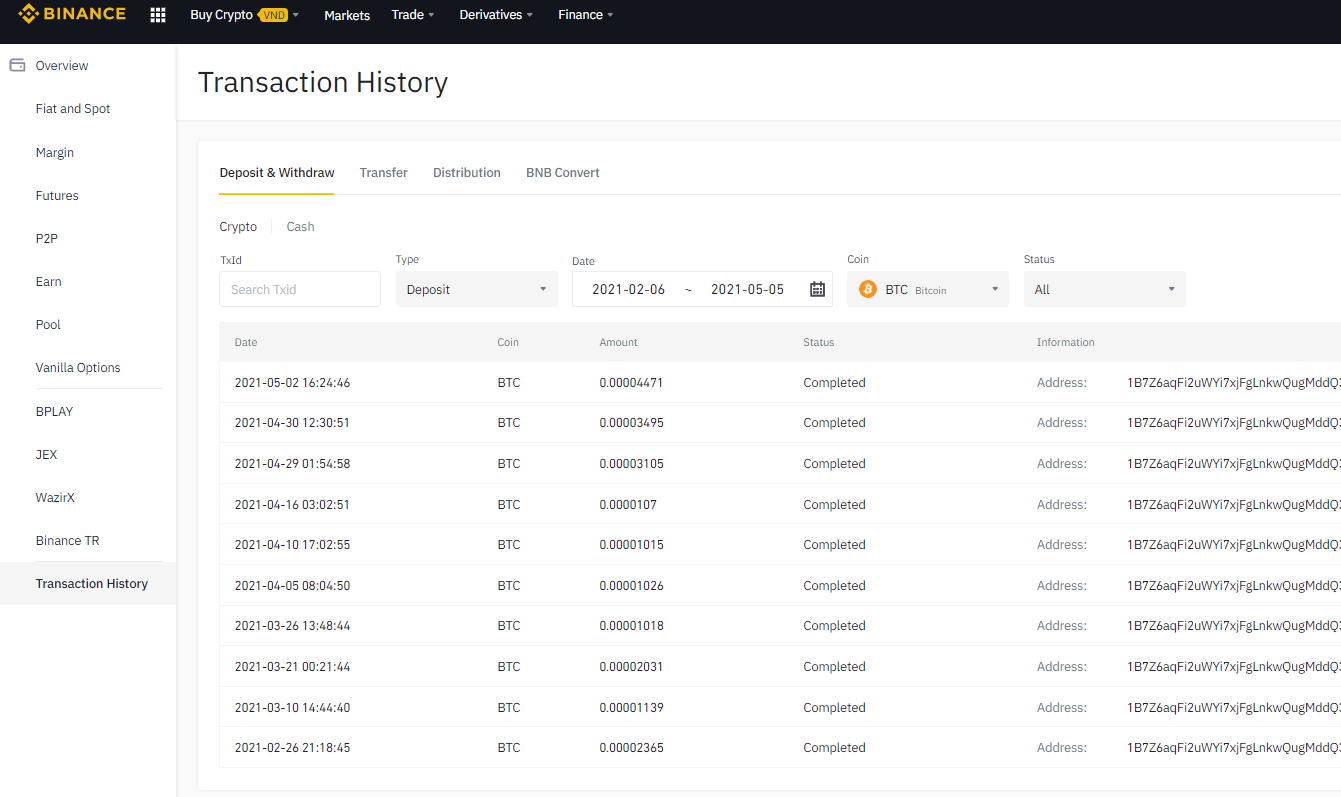Open WazirX in the sidebar
The height and width of the screenshot is (797, 1341).
pyautogui.click(x=55, y=498)
